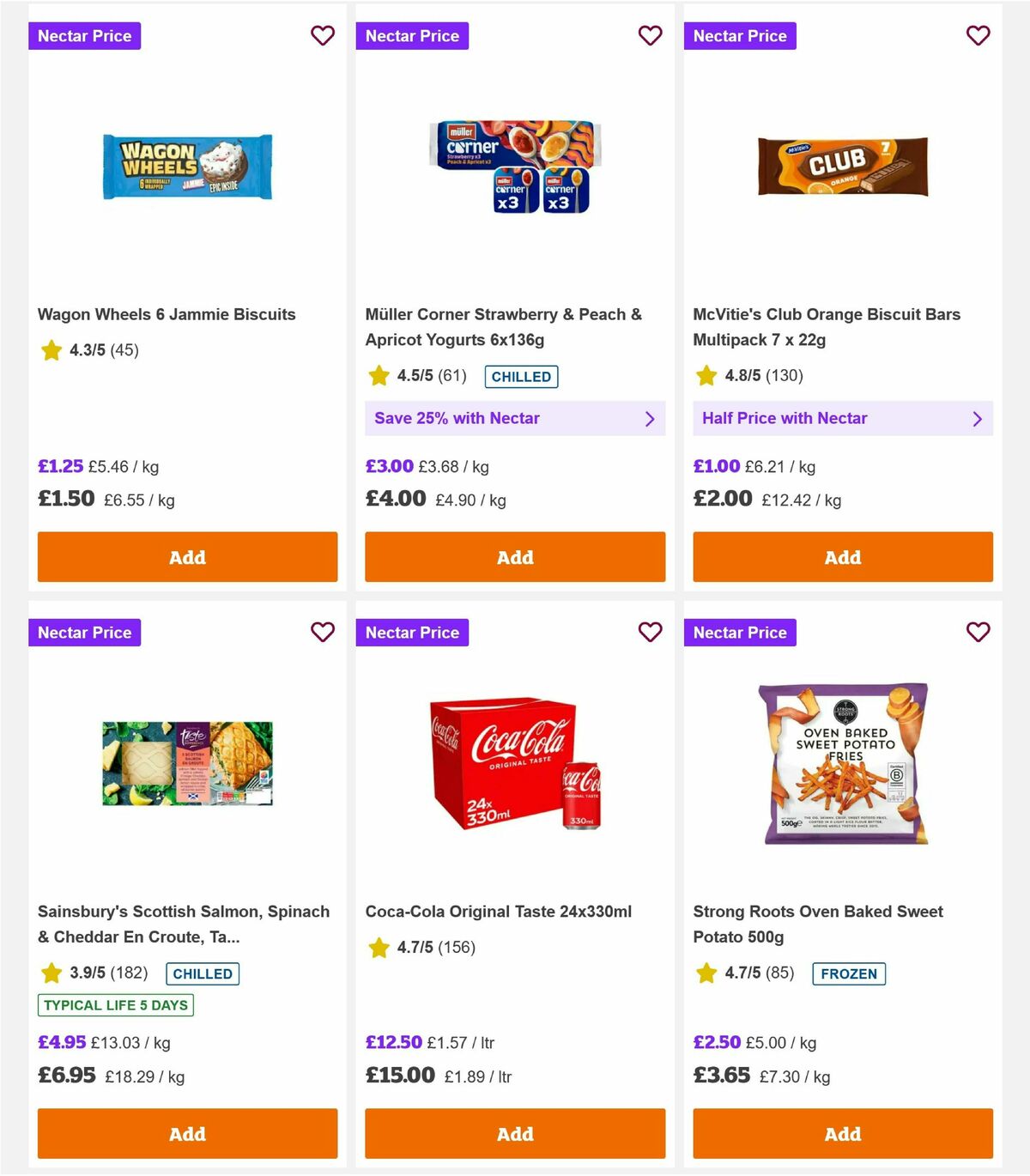Select the star icon beside Coca-Cola rating

[x=379, y=949]
